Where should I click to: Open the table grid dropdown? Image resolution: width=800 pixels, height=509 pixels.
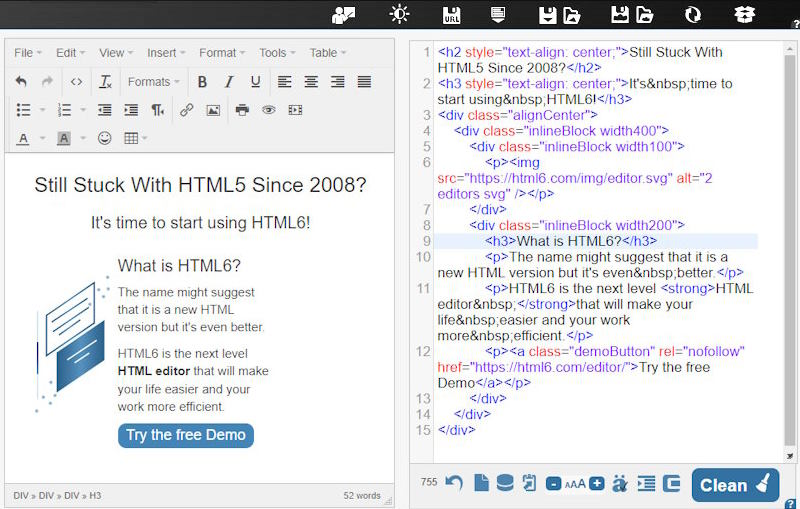[136, 138]
